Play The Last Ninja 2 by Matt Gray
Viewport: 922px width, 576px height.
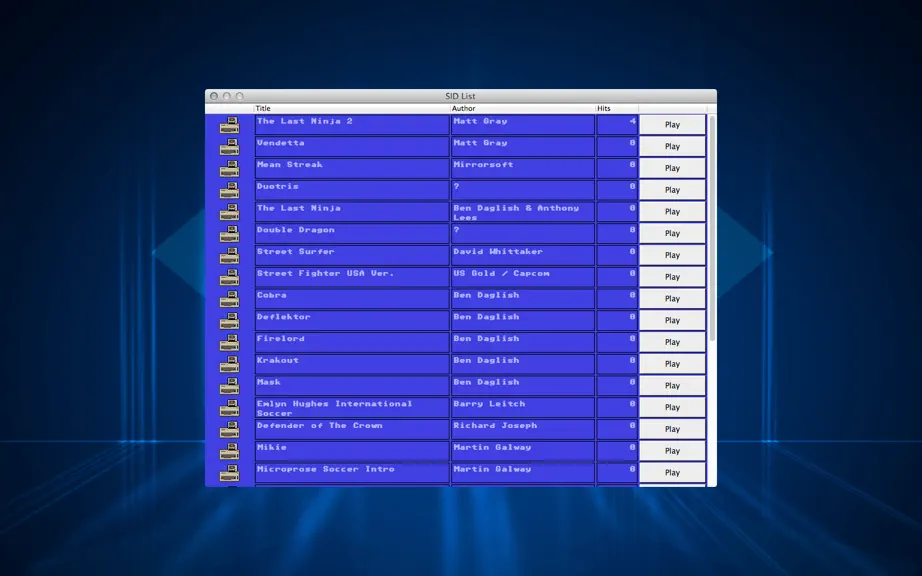[672, 125]
